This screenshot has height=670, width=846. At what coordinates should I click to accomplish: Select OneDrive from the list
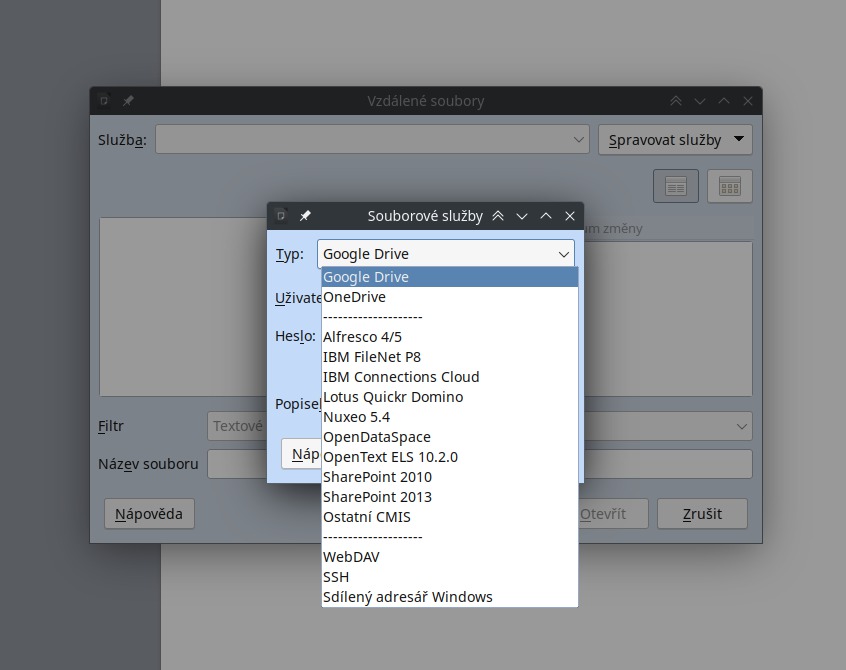pyautogui.click(x=354, y=297)
